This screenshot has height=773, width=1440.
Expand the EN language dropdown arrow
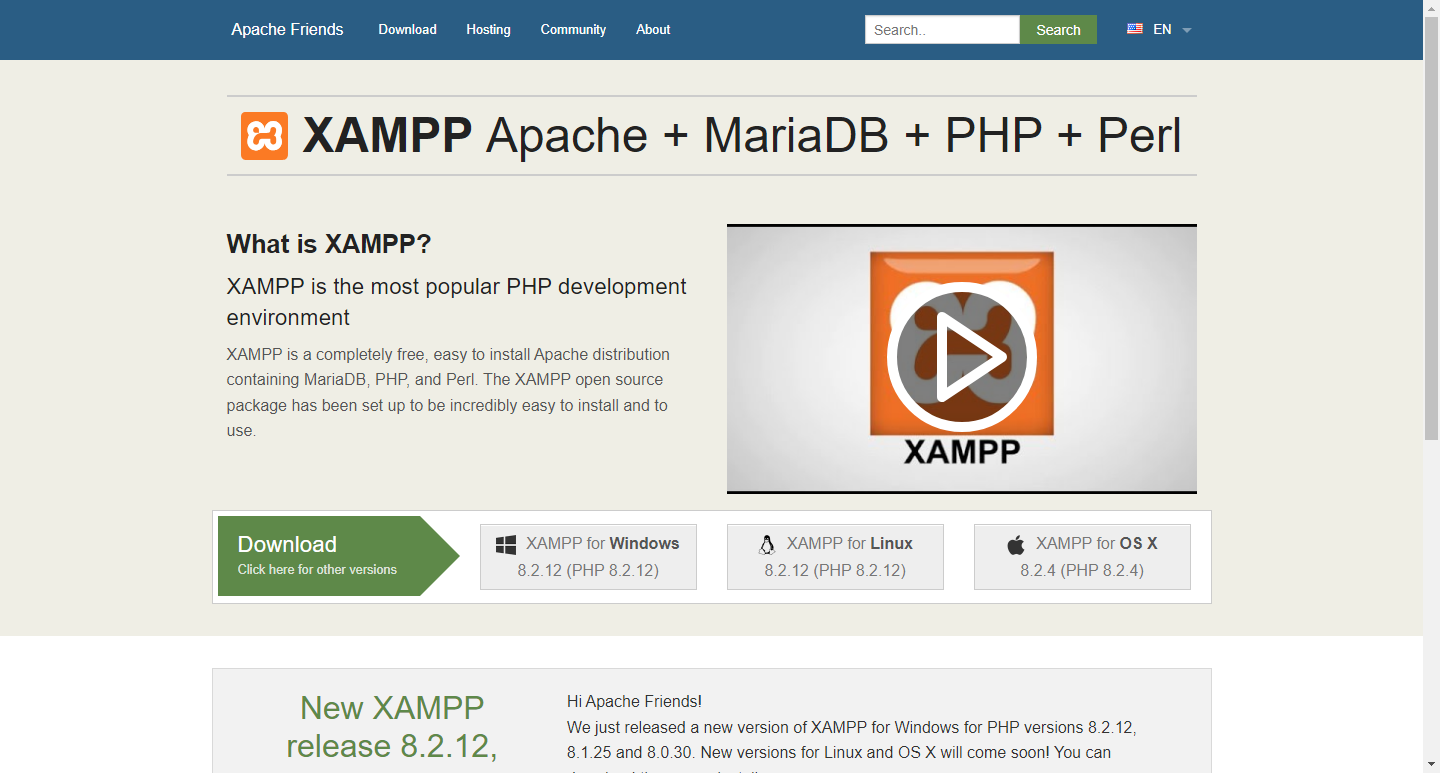point(1187,30)
